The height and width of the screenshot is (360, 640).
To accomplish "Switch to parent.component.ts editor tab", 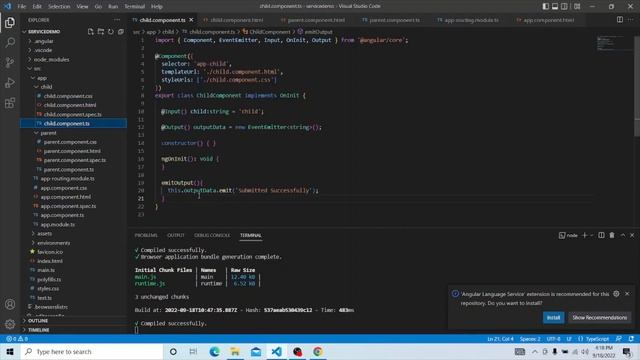I will (x=394, y=20).
